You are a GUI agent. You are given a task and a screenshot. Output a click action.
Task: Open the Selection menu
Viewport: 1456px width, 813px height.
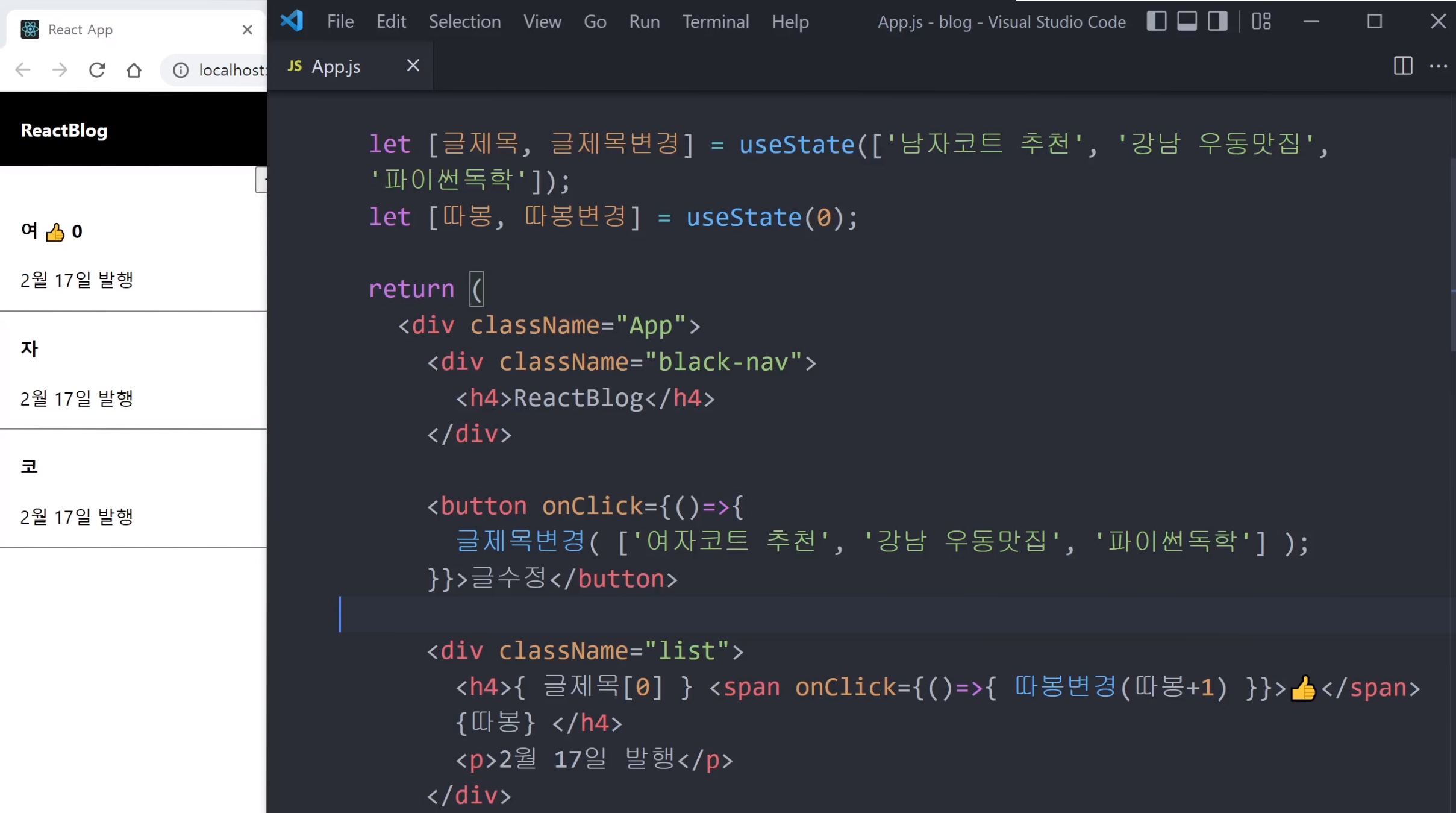[x=464, y=22]
